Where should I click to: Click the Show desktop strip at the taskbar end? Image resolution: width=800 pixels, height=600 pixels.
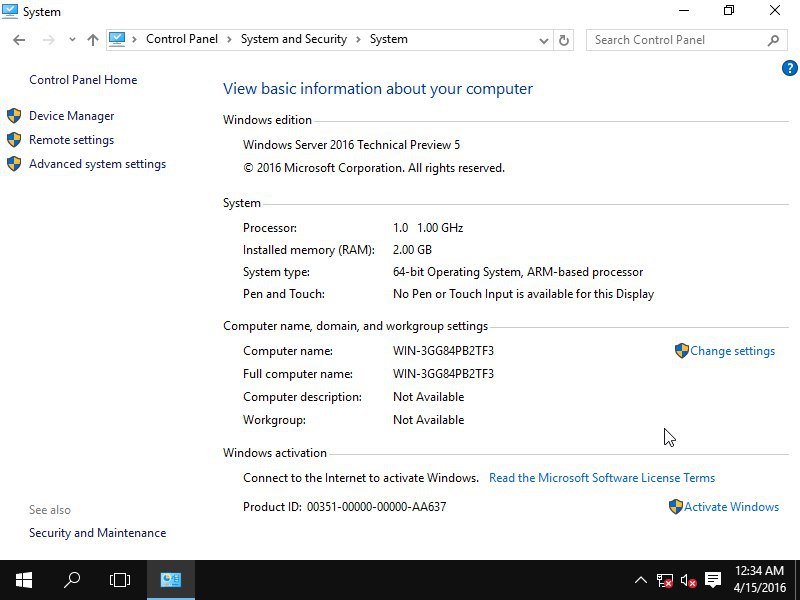[x=797, y=580]
